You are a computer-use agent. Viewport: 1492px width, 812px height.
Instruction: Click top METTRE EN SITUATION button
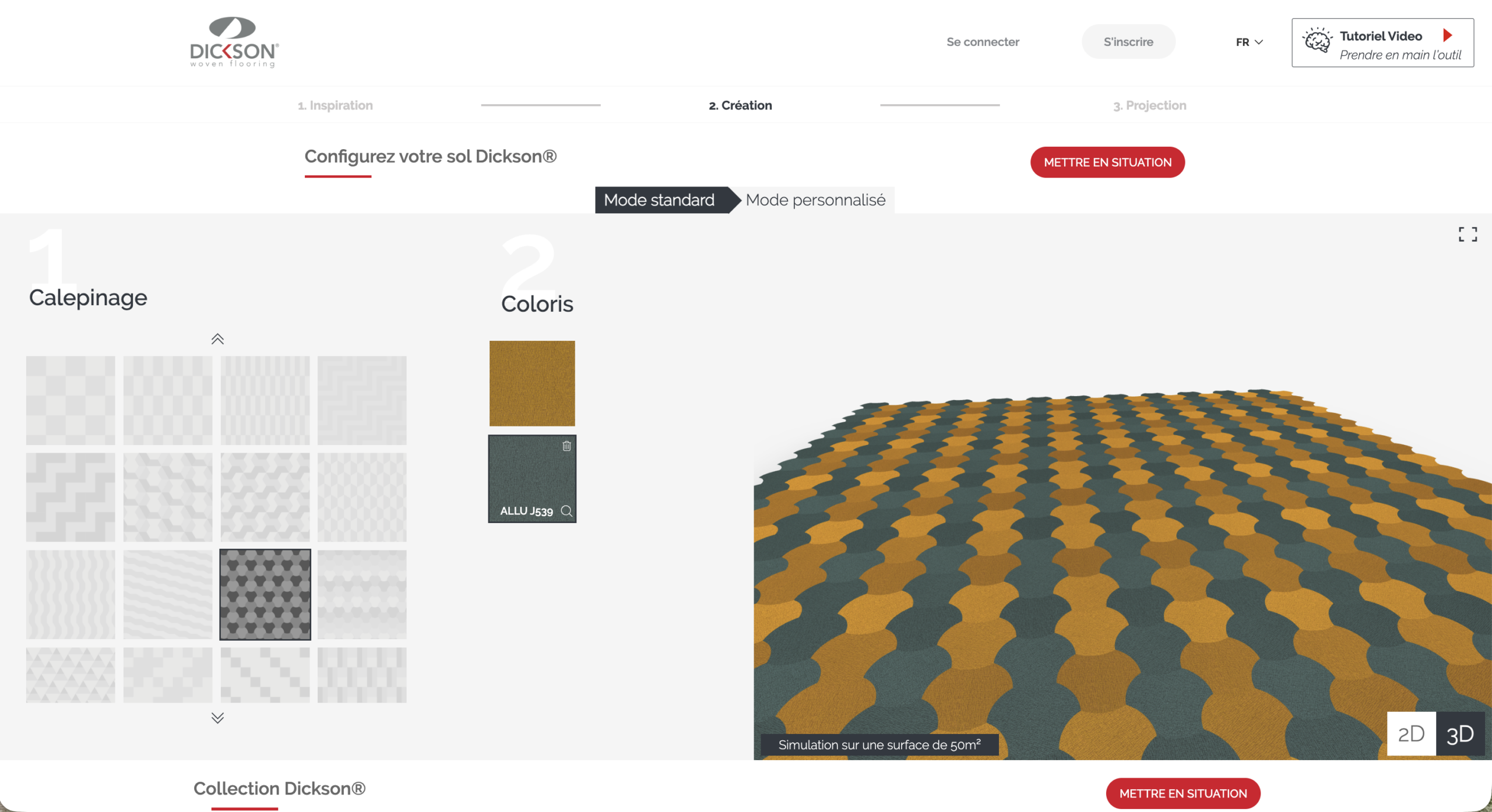[x=1107, y=163]
